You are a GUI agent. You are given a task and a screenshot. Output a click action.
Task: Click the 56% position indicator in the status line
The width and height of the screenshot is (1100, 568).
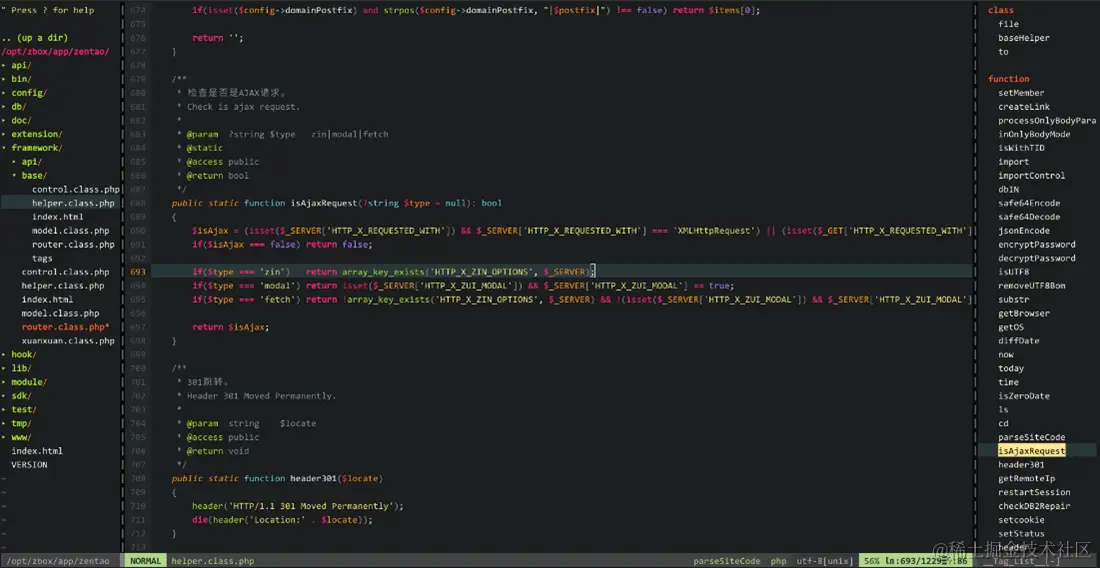871,561
